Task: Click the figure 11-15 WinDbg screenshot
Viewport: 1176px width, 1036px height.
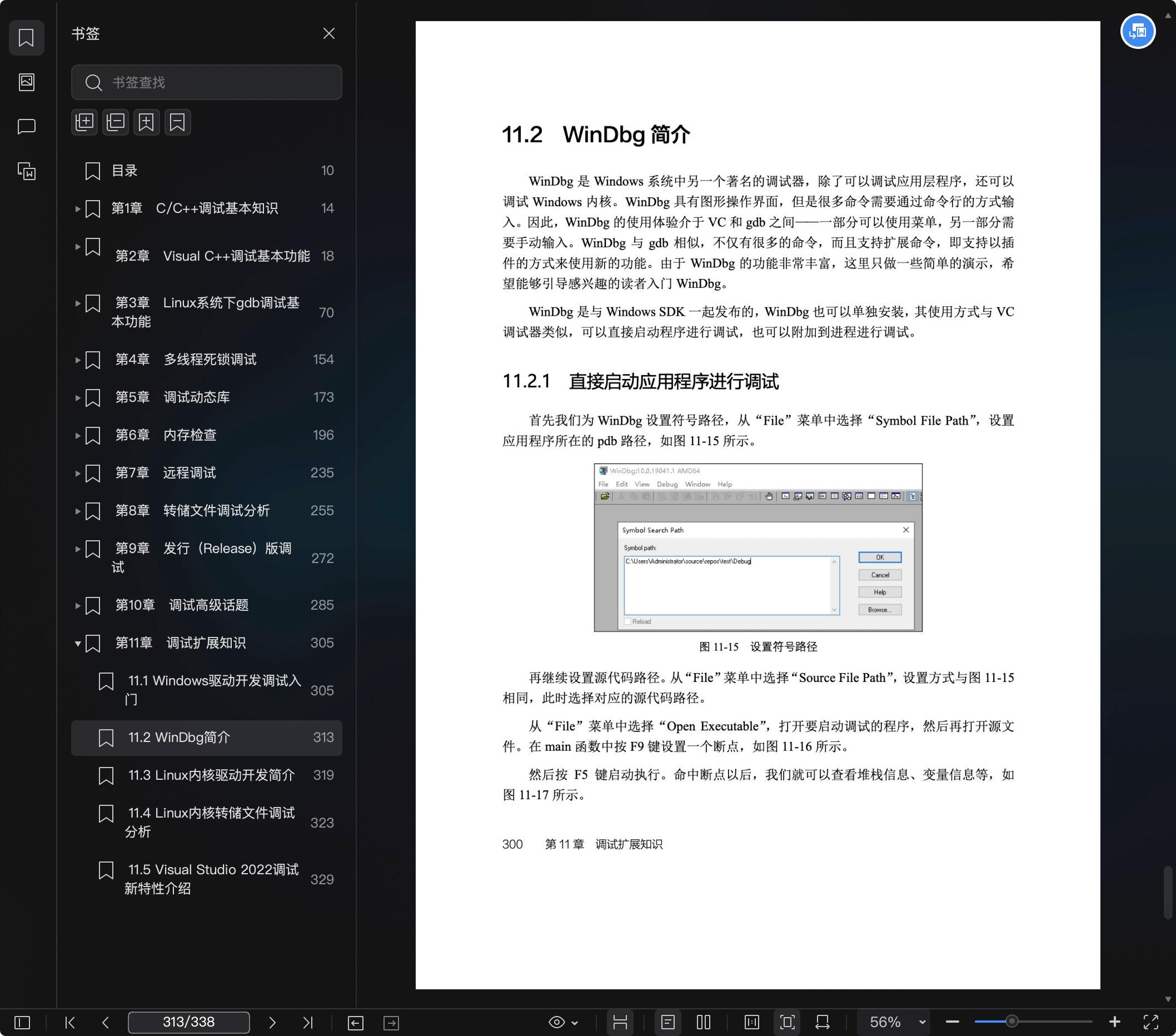Action: point(758,547)
